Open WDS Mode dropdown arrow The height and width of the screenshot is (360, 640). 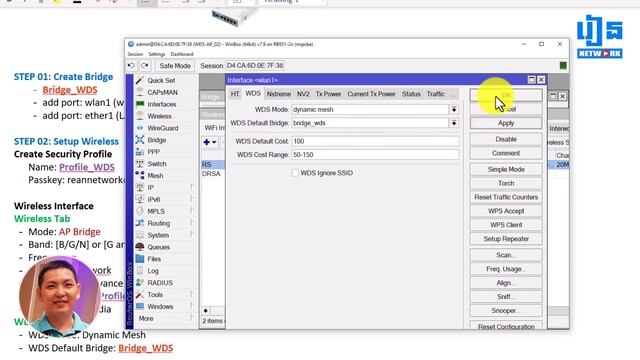click(x=454, y=109)
